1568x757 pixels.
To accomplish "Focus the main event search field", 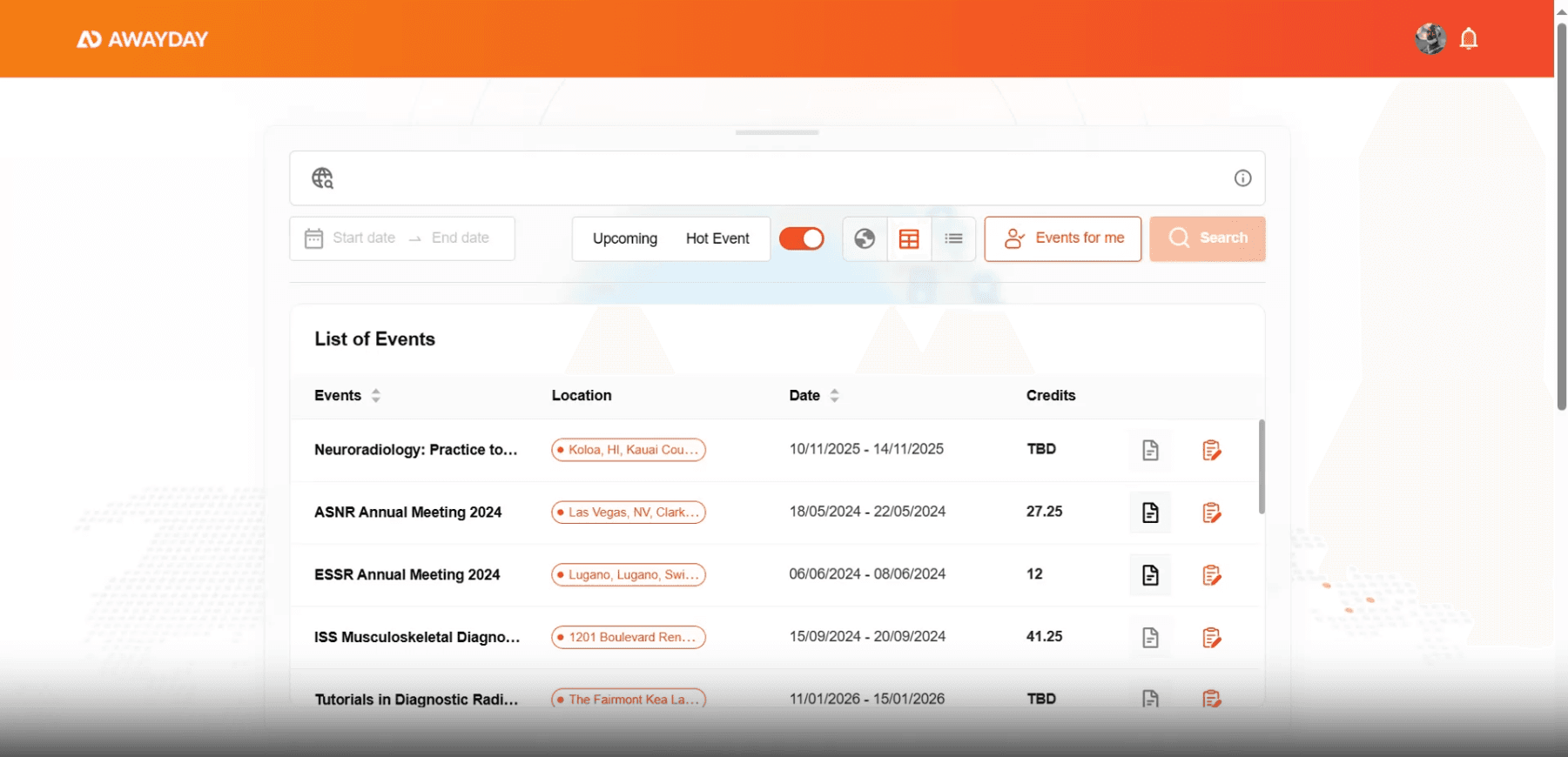I will click(777, 178).
